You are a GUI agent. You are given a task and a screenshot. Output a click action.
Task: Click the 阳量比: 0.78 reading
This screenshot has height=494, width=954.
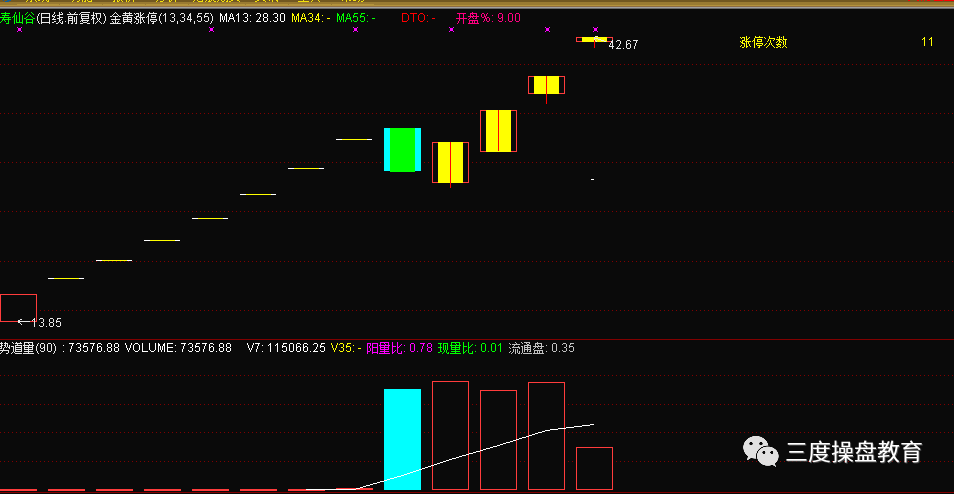(400, 348)
